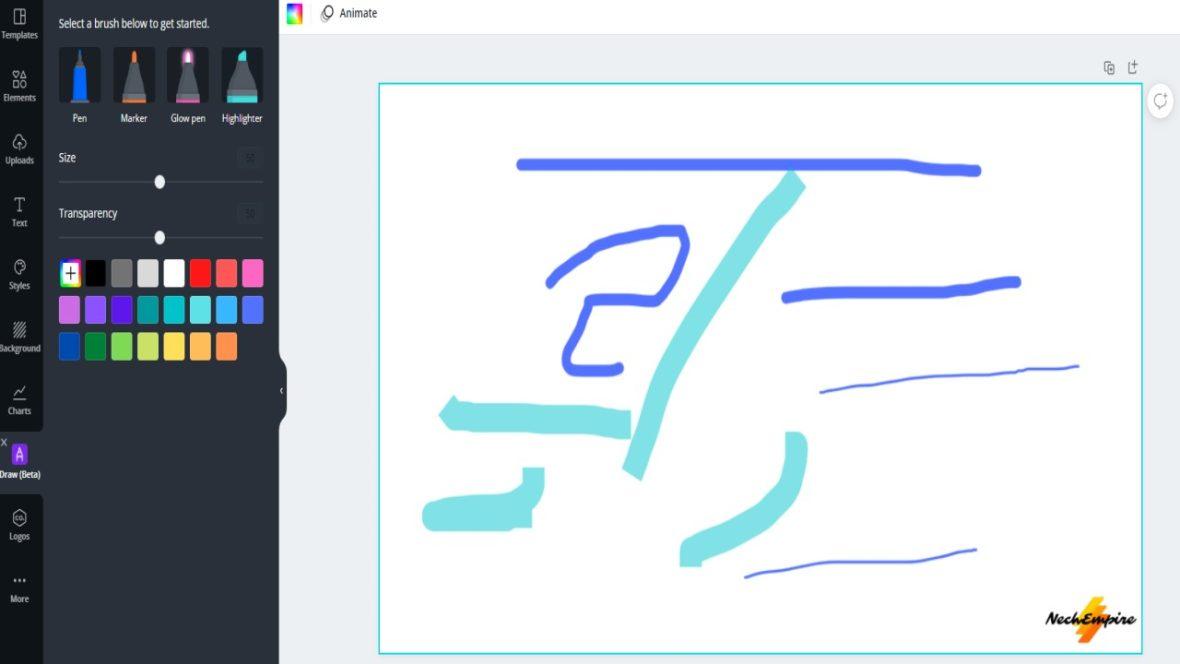1180x664 pixels.
Task: Open the Elements panel
Action: click(20, 85)
